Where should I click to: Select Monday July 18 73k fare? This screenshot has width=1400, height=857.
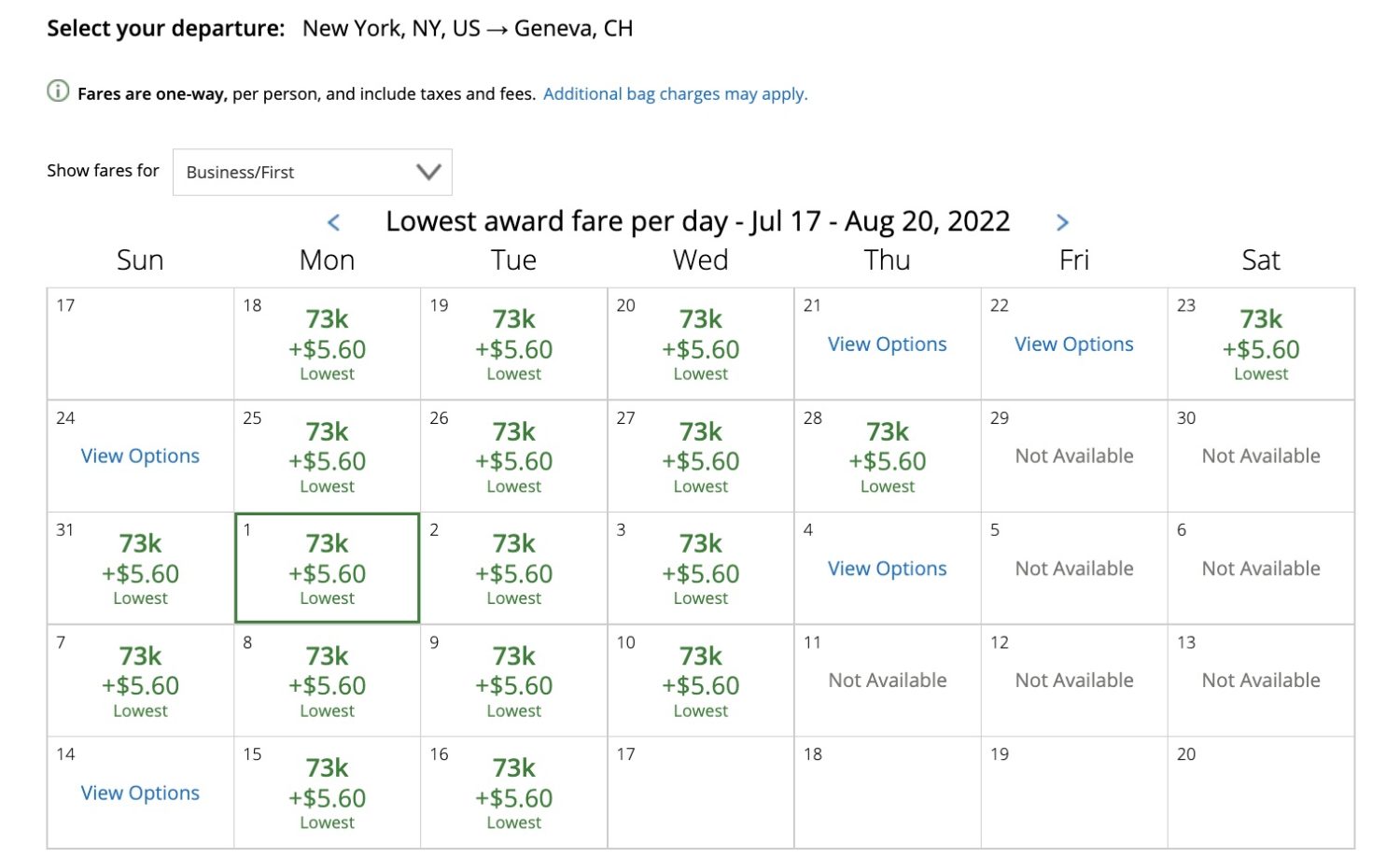coord(327,344)
